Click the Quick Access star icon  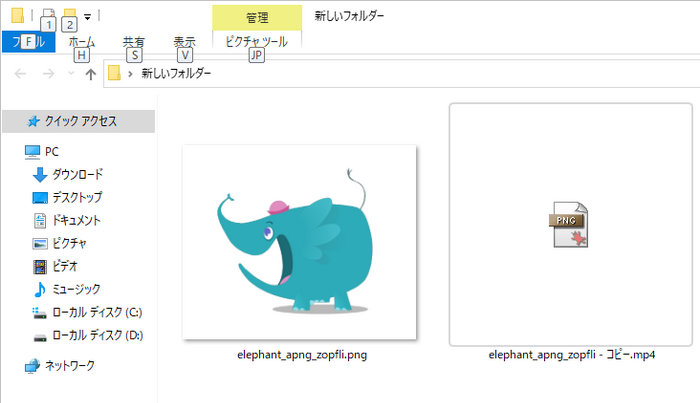pos(33,121)
